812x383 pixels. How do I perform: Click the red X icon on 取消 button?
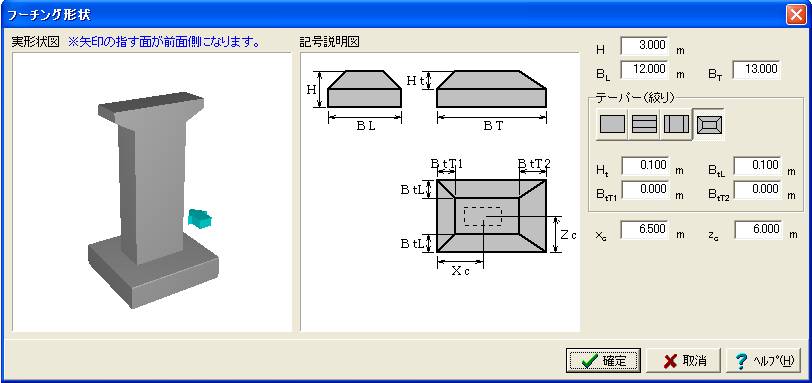pos(670,361)
